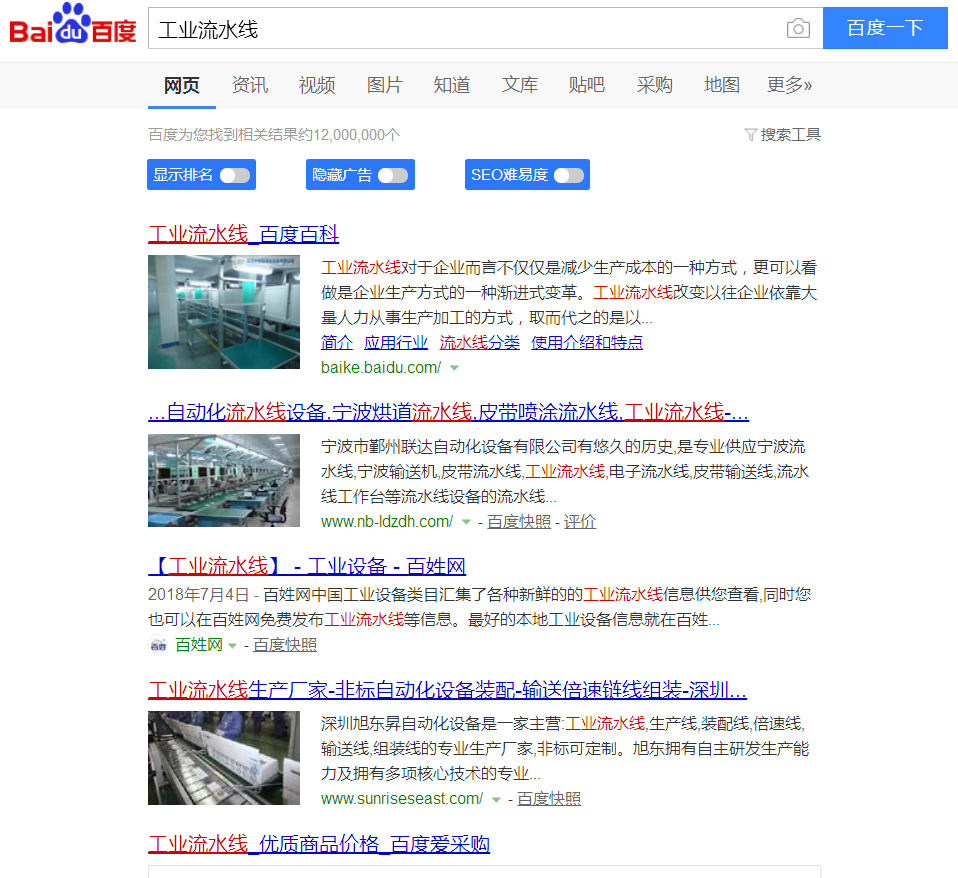
Task: Click the 百姓网 source link
Action: [199, 645]
